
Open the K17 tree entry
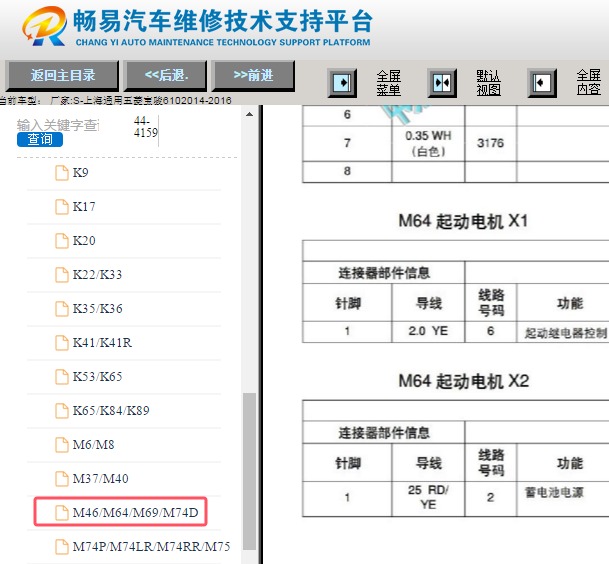pos(84,207)
